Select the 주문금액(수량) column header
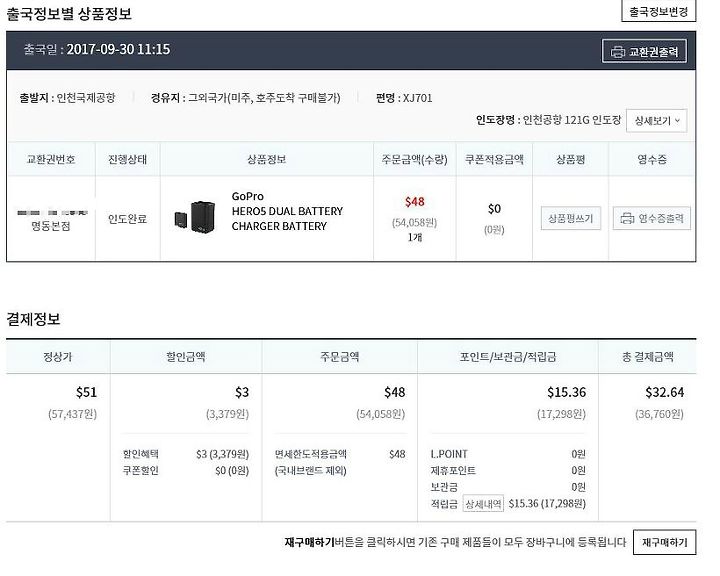 coord(414,159)
